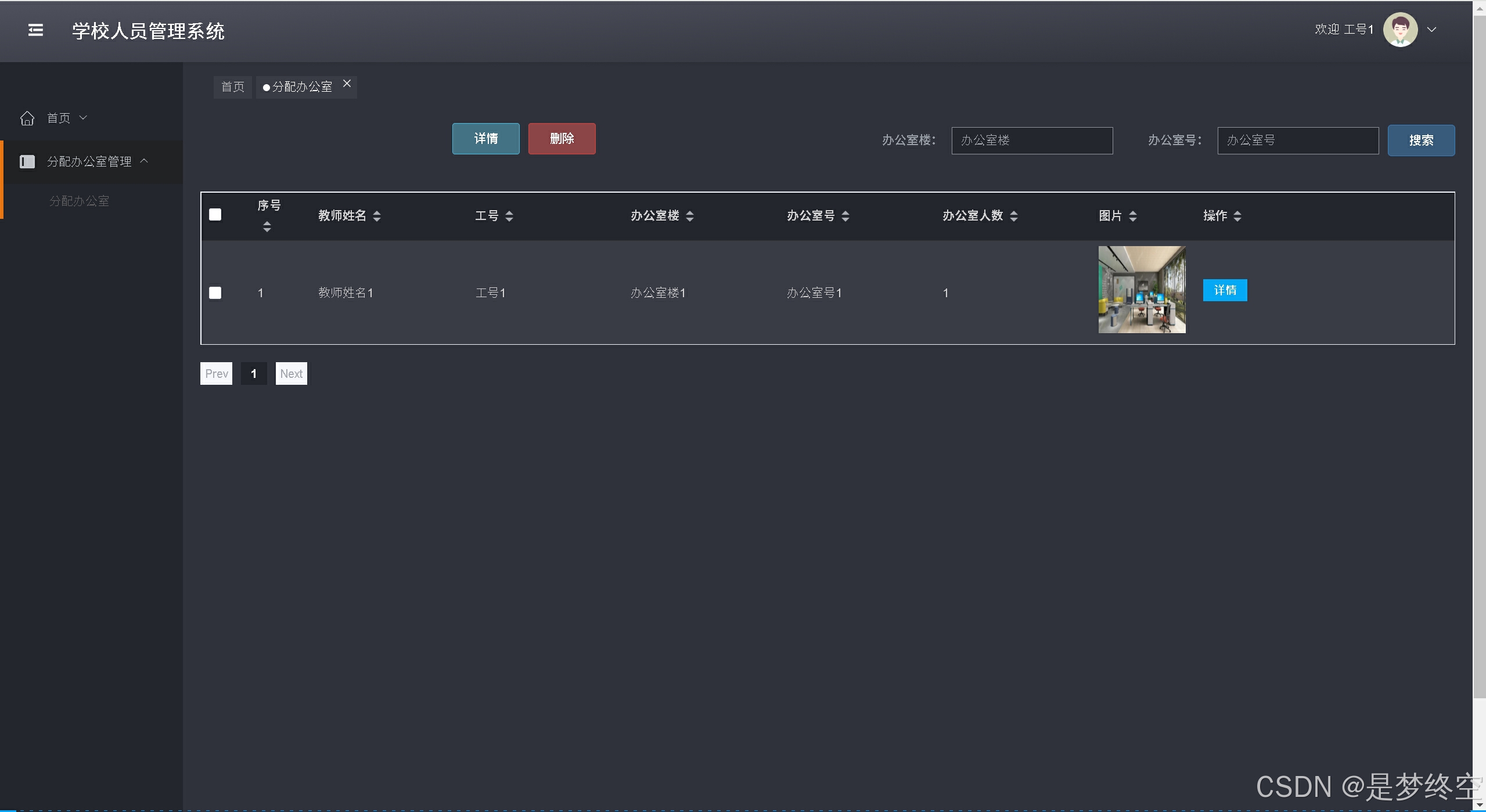Click the user avatar picture
Image resolution: width=1486 pixels, height=812 pixels.
tap(1400, 30)
